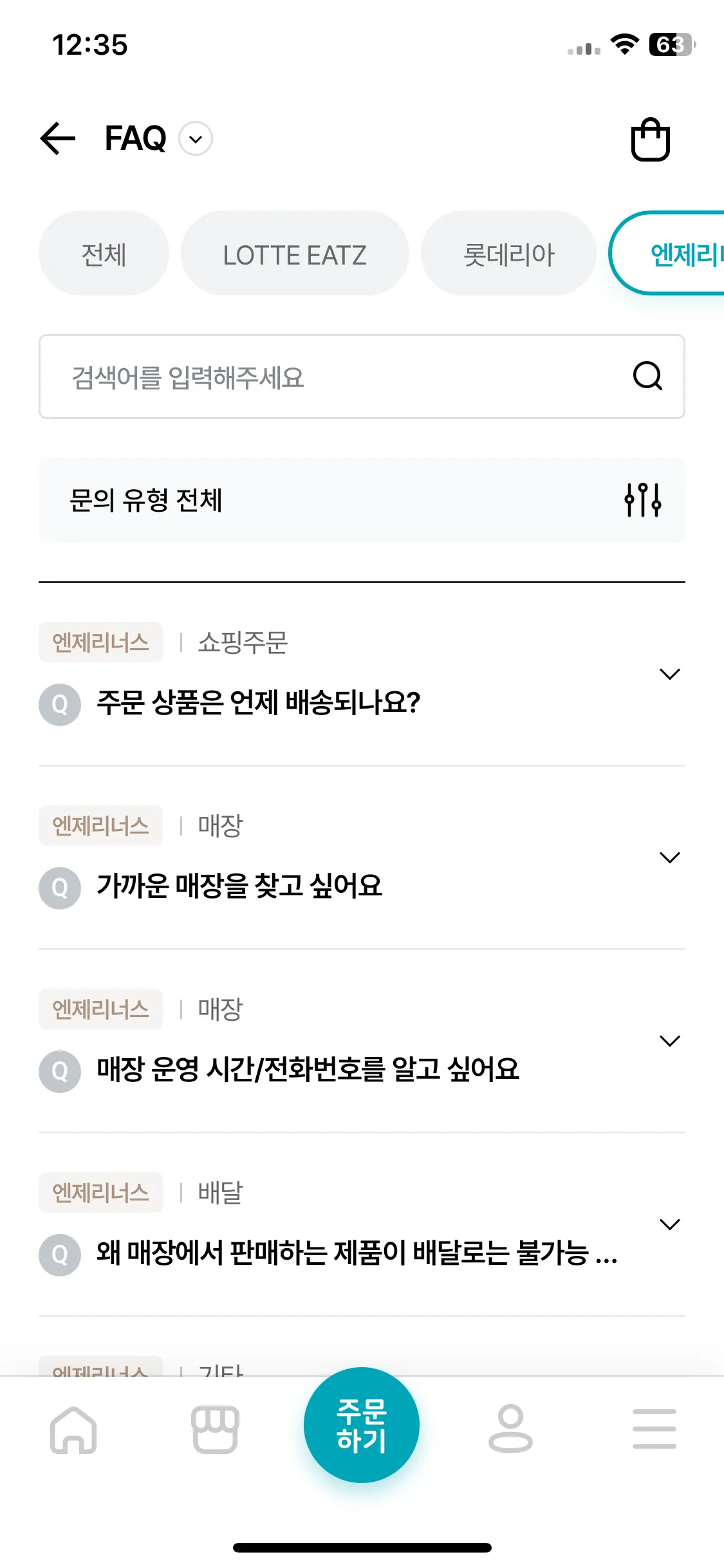The height and width of the screenshot is (1568, 724).
Task: Open the store icon in bottom bar
Action: (x=216, y=1430)
